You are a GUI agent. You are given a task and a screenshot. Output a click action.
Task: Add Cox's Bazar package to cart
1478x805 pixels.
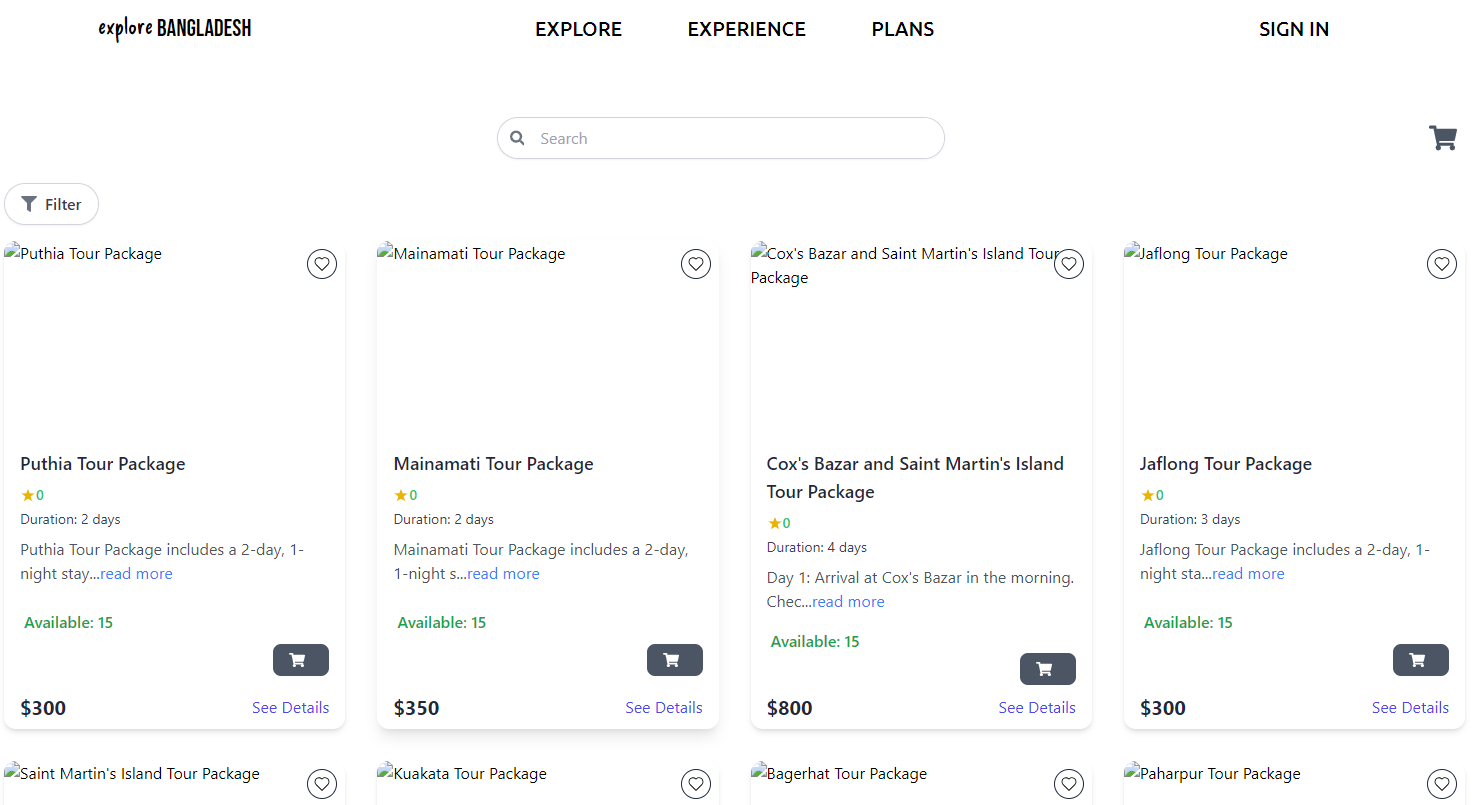click(1048, 669)
